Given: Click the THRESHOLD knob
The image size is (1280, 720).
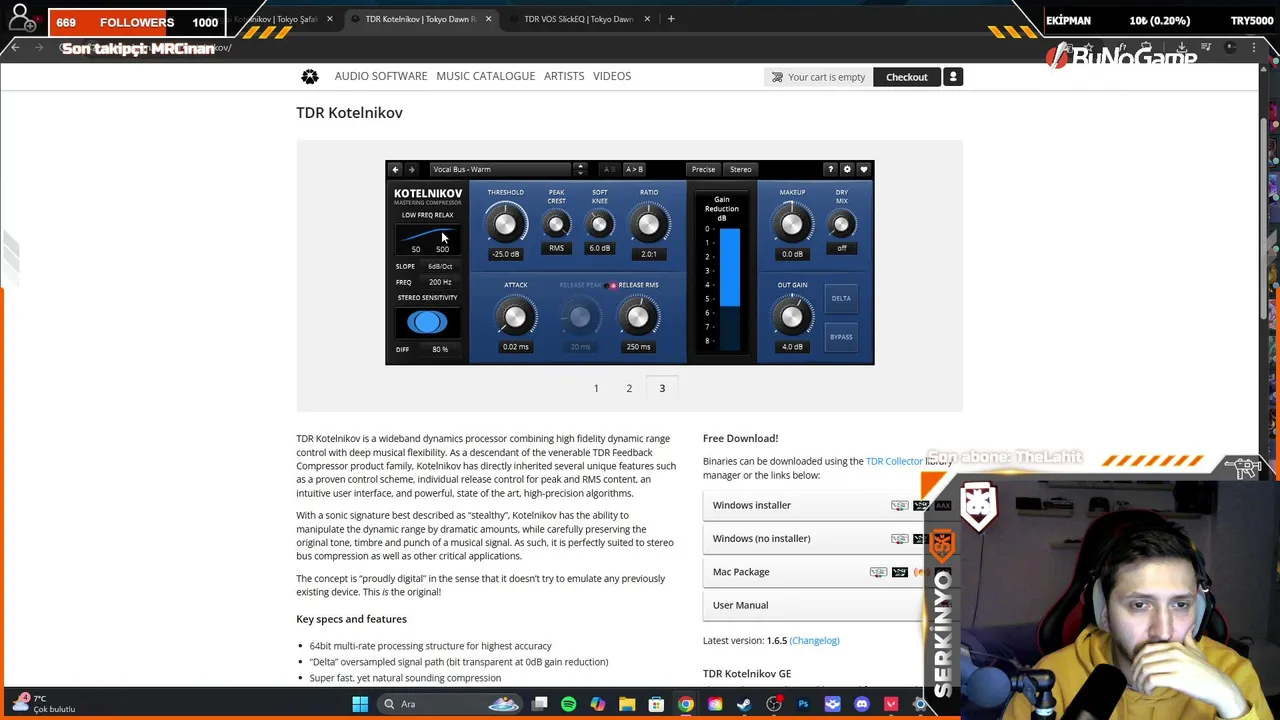Looking at the screenshot, I should (x=505, y=225).
